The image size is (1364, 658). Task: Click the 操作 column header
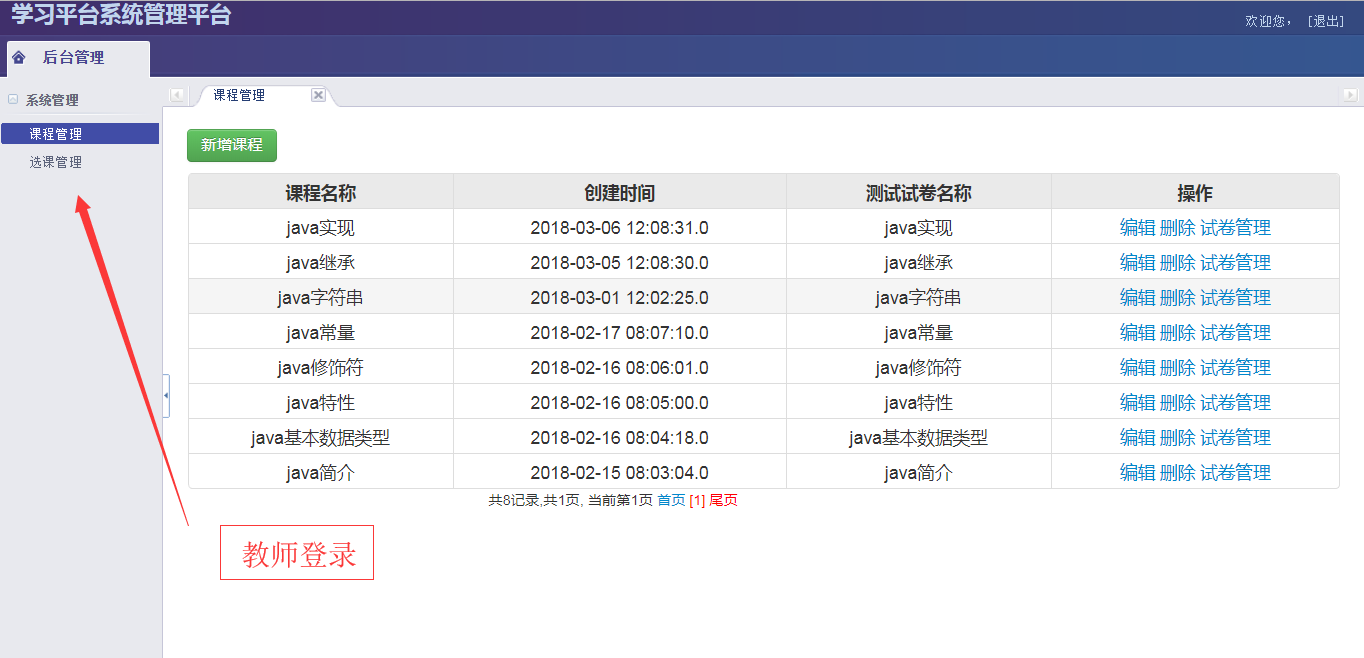click(1195, 193)
